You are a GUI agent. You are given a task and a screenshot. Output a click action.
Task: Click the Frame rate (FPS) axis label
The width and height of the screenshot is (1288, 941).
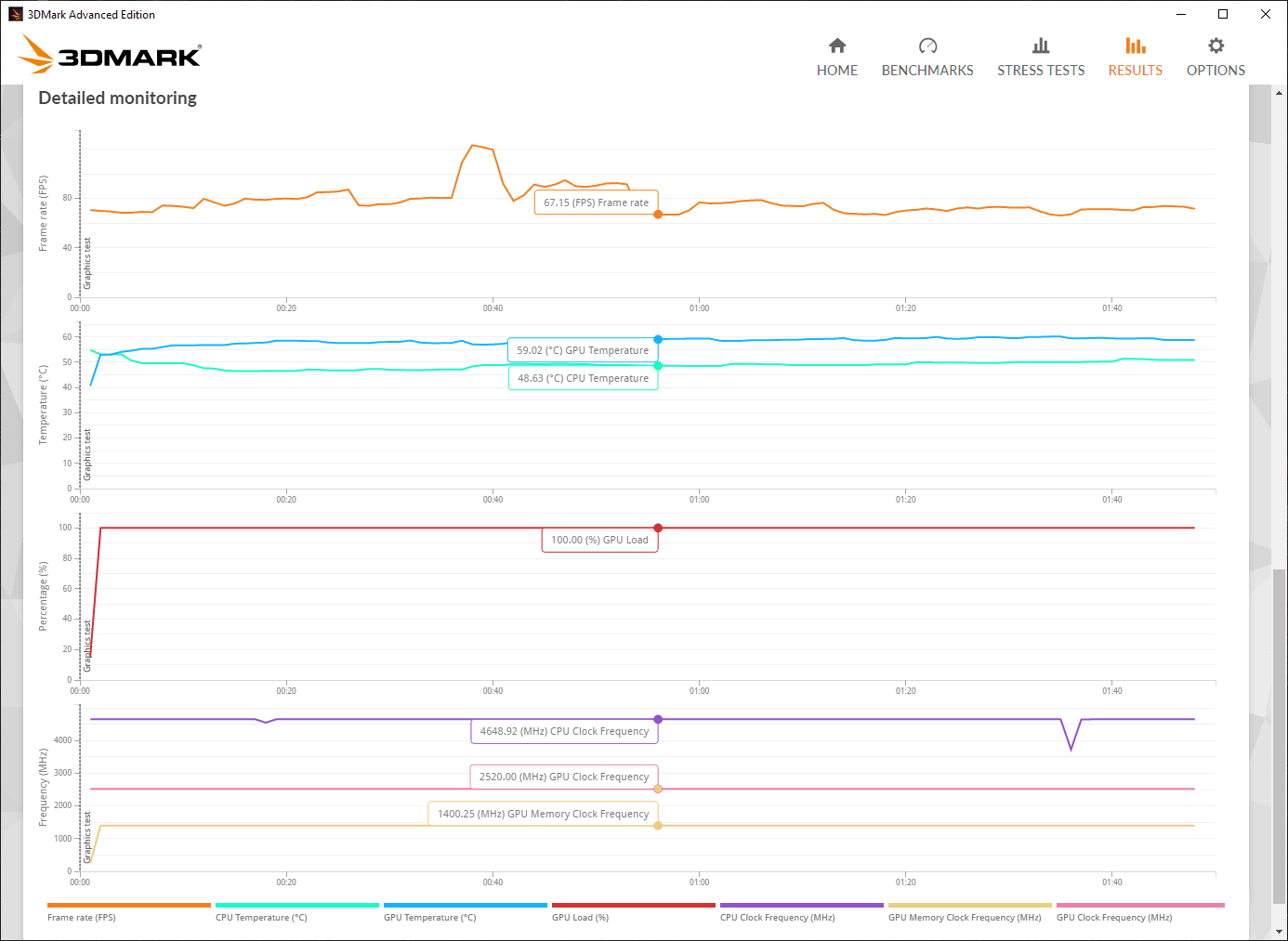point(43,214)
